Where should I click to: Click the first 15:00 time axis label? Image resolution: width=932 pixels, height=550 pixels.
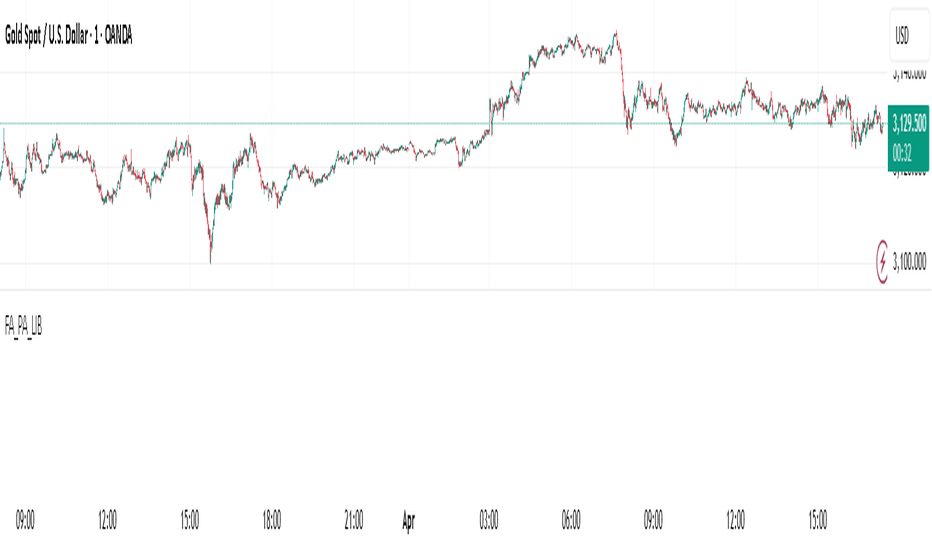190,520
